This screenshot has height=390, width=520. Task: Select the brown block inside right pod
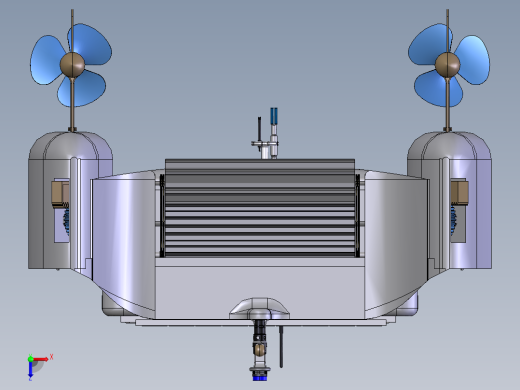[460, 192]
